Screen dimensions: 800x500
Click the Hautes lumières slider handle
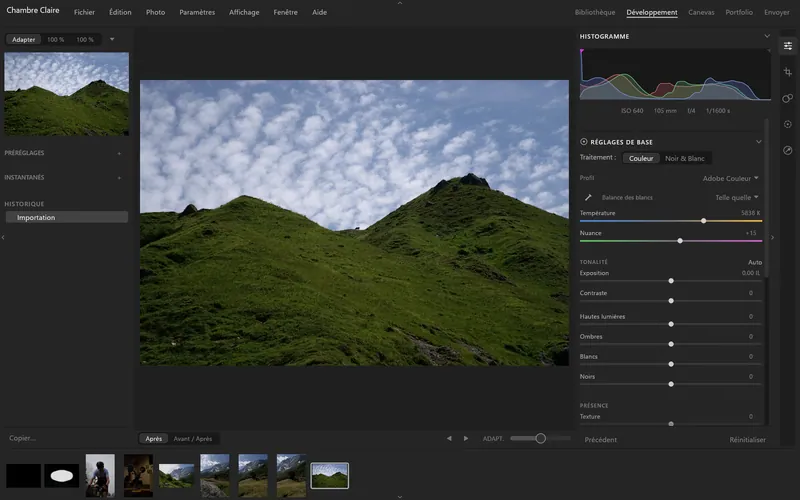[671, 324]
